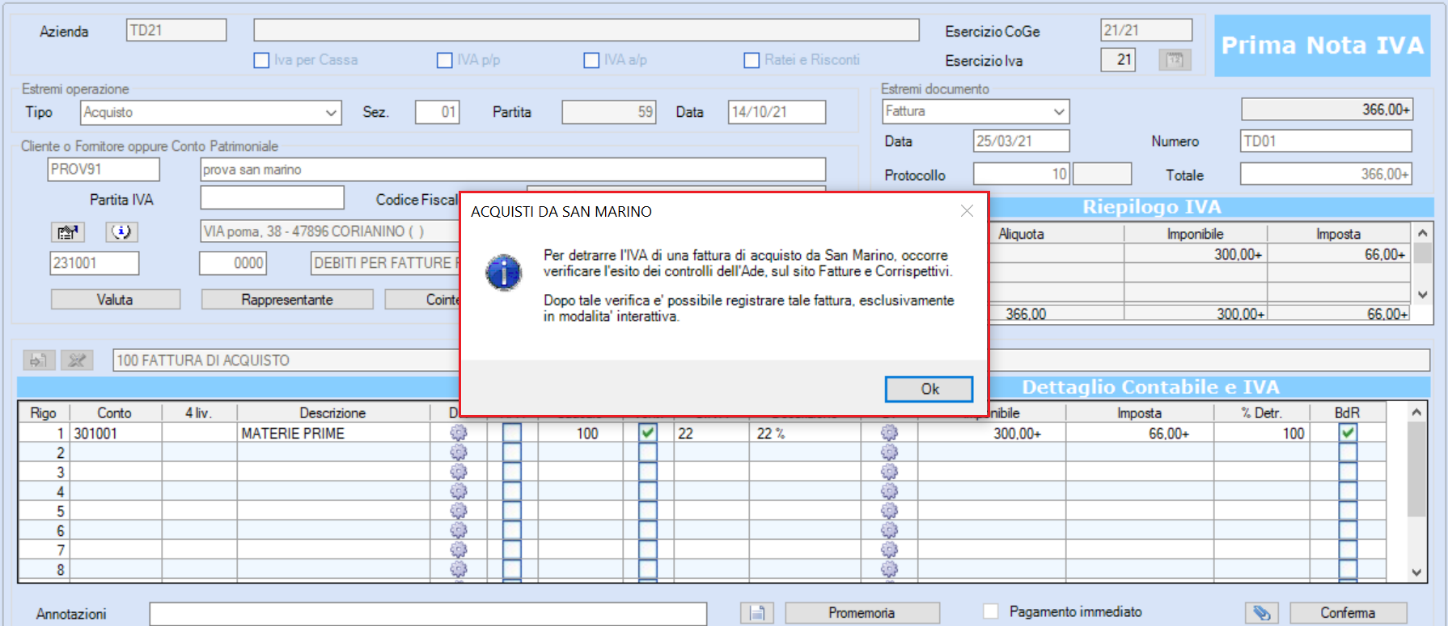Click the document Data field 25/03/21
This screenshot has height=626, width=1448.
1022,142
